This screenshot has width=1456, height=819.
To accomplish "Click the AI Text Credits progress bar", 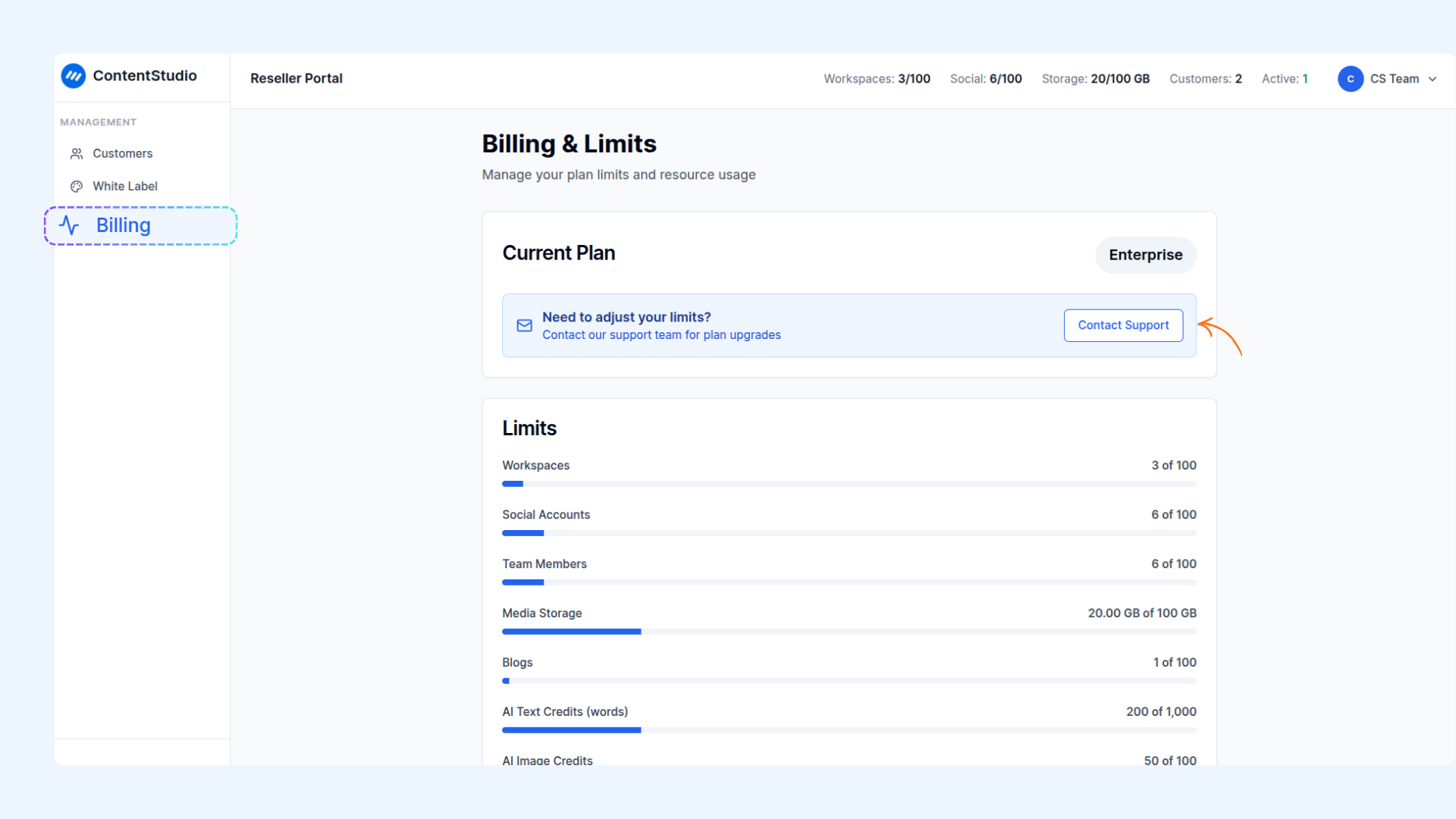I will [849, 730].
